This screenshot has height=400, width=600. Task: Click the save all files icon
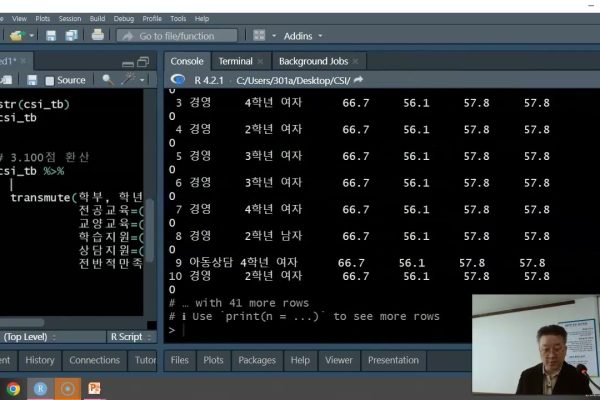coord(71,35)
